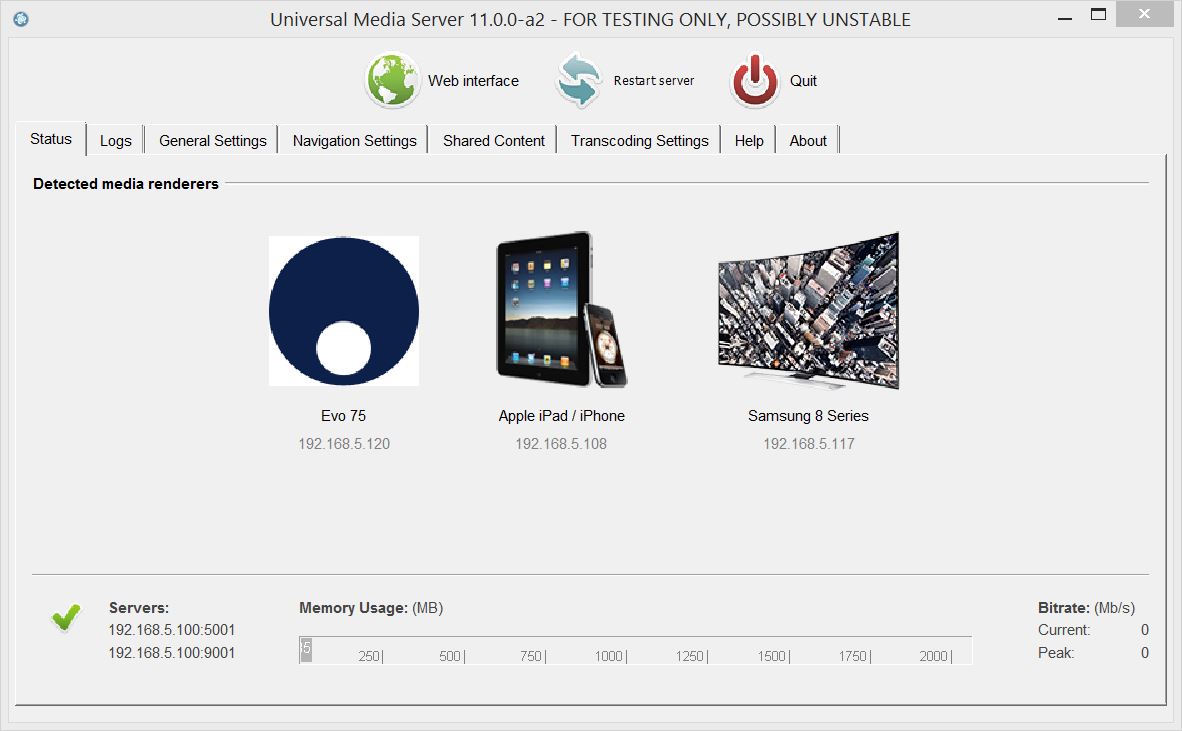Click the Restart server arrows icon

point(578,80)
